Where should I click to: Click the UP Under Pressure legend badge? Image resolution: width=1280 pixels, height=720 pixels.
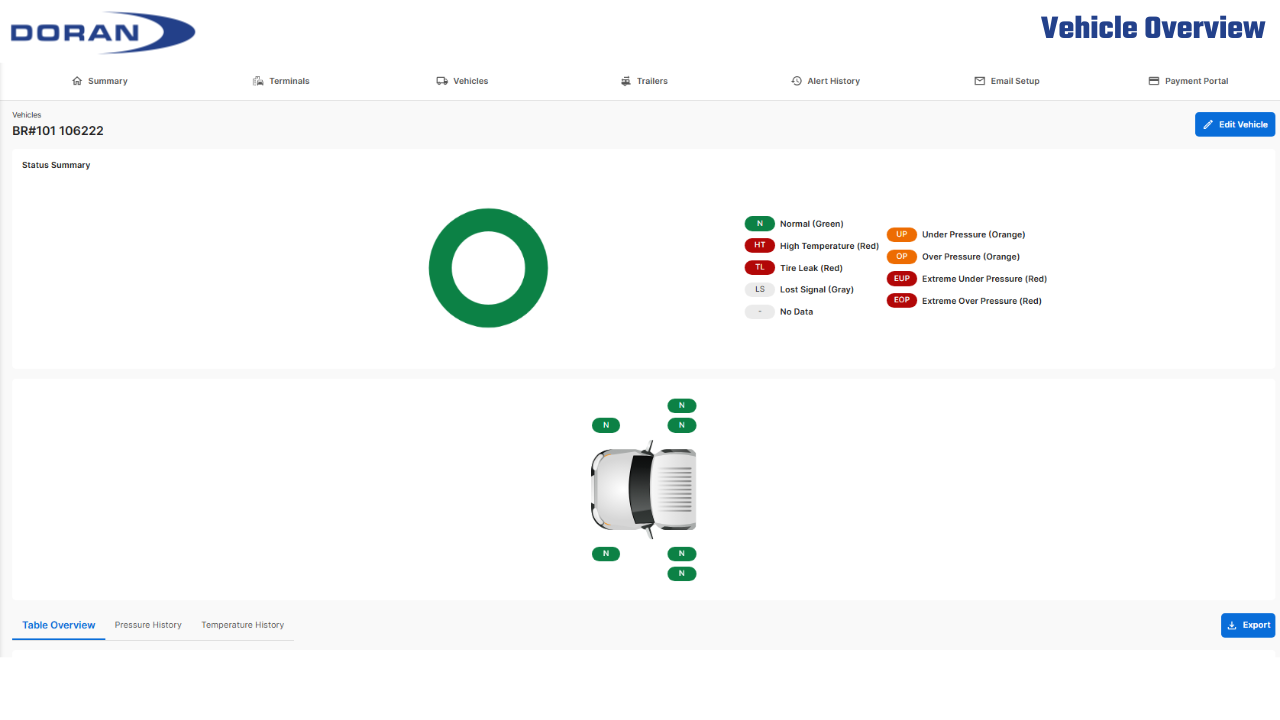[x=902, y=235]
